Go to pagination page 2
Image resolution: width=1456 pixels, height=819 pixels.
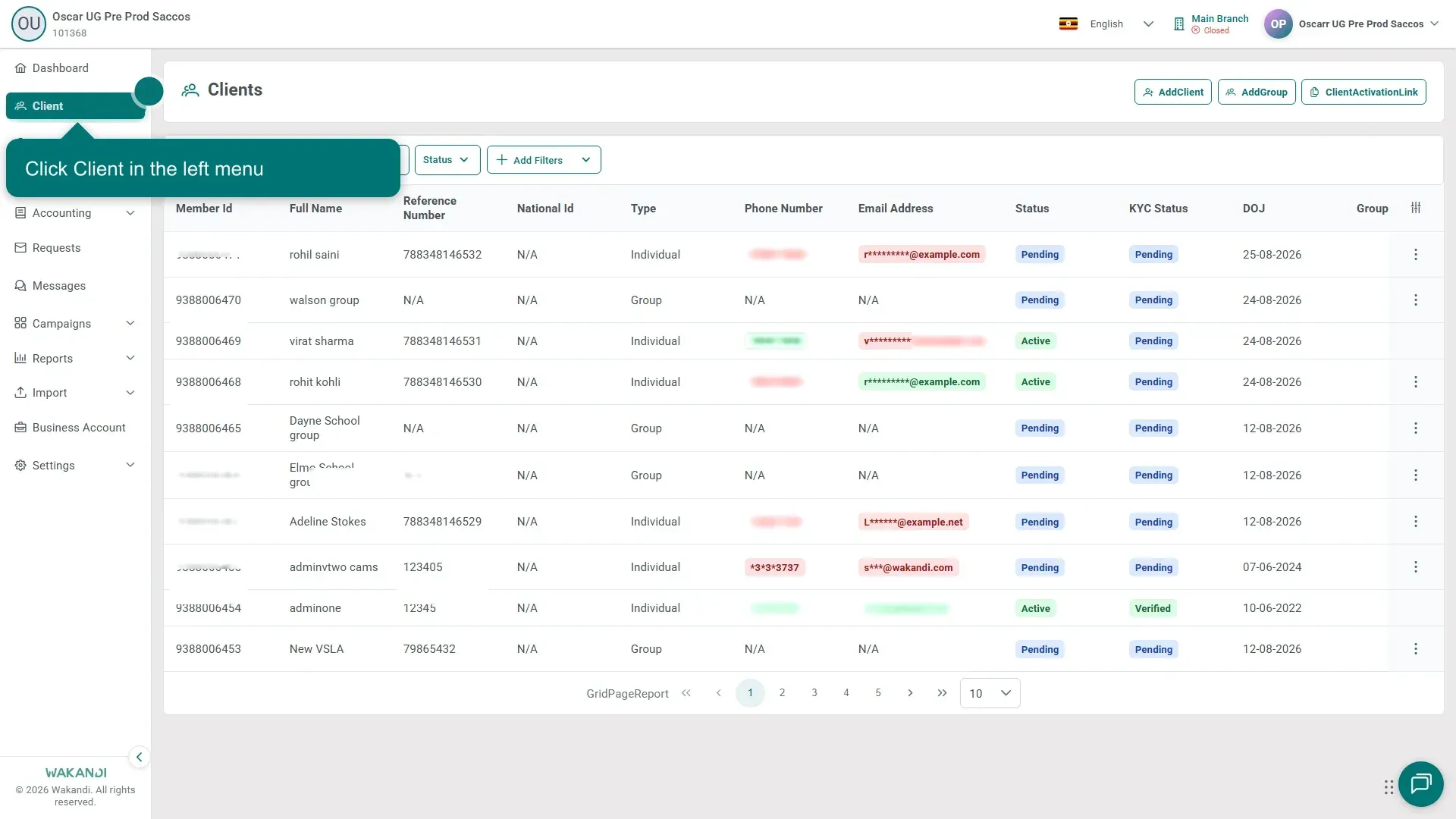(783, 693)
